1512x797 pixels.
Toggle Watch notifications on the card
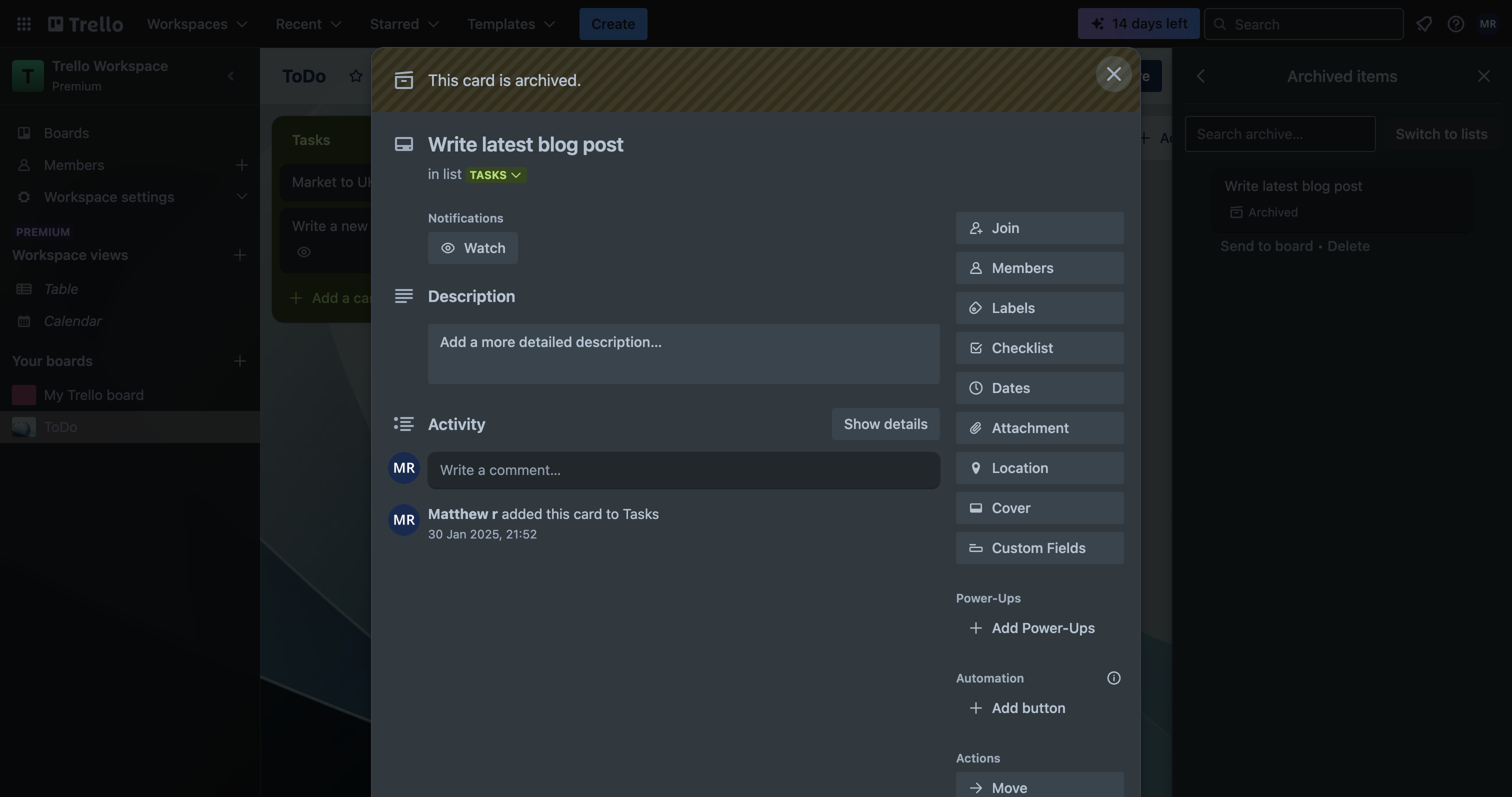[x=472, y=247]
